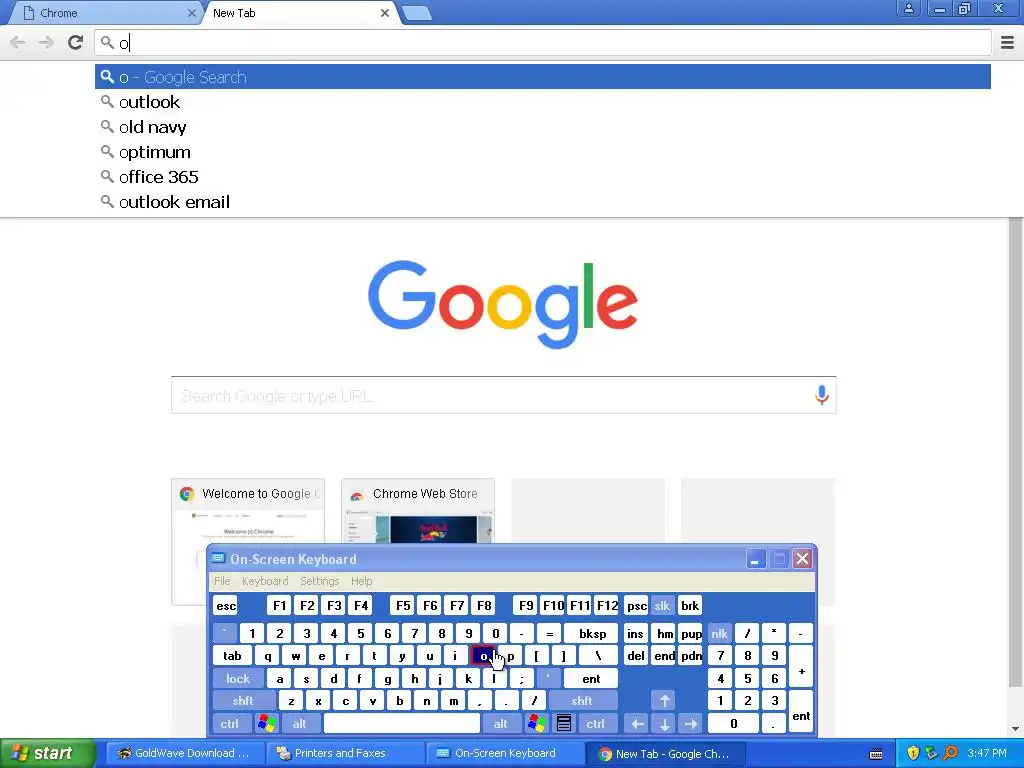Click the left Windows logo key
Image resolution: width=1024 pixels, height=768 pixels.
[266, 724]
